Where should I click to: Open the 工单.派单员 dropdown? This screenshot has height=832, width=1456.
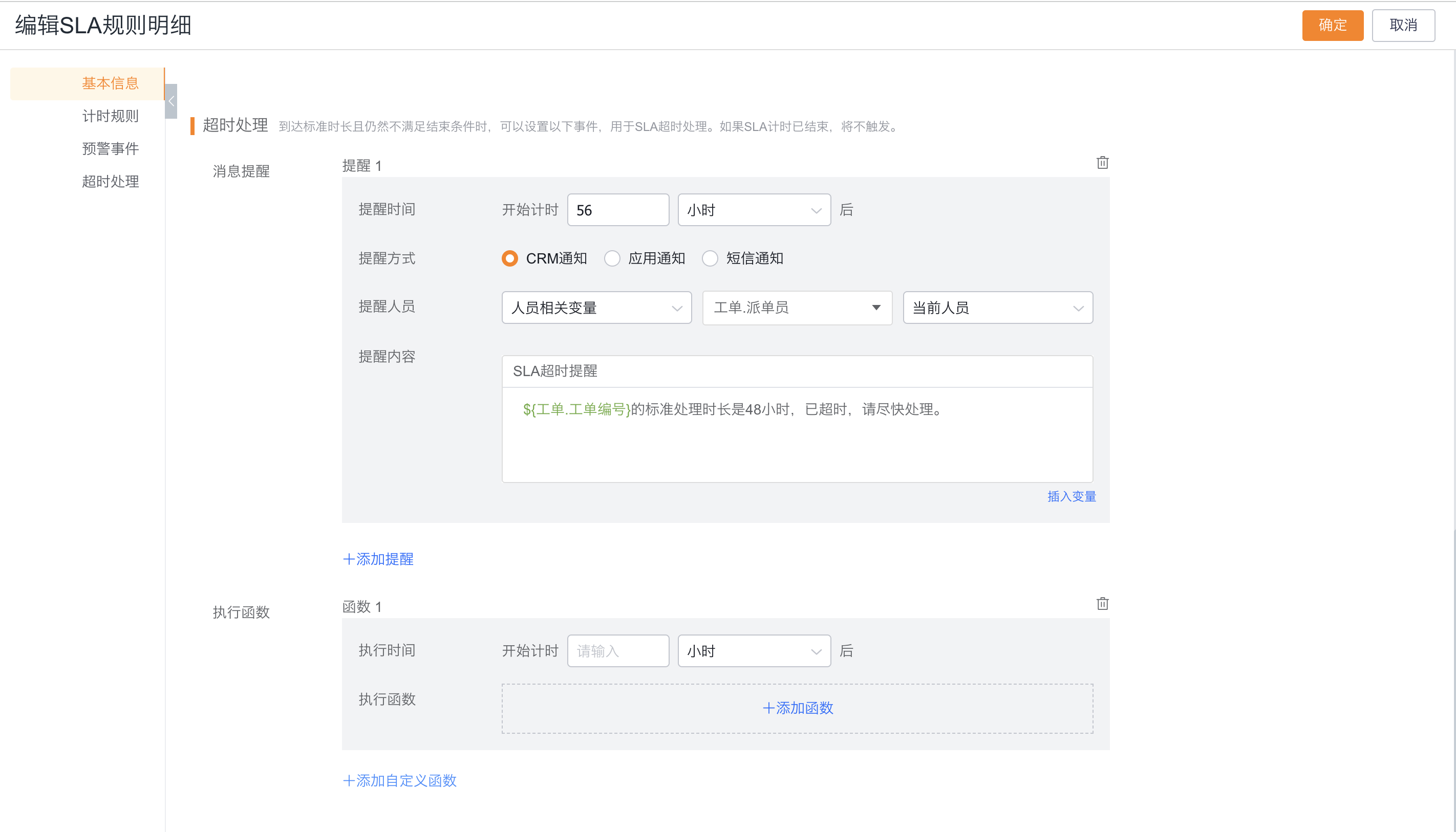click(798, 308)
